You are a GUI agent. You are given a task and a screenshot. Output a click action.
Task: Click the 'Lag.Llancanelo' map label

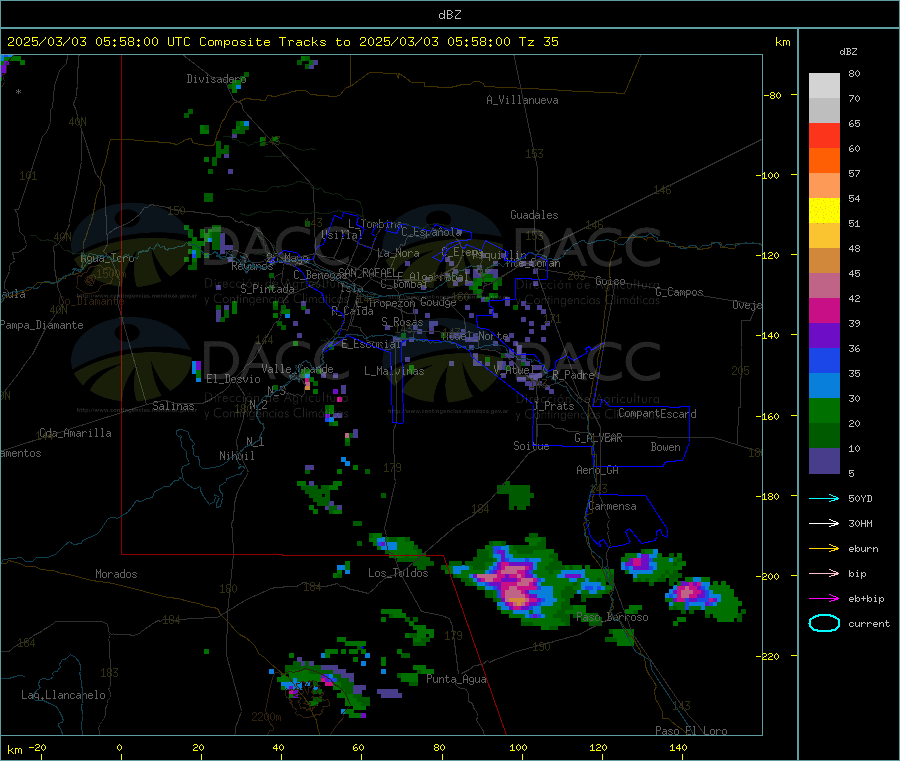coord(64,695)
